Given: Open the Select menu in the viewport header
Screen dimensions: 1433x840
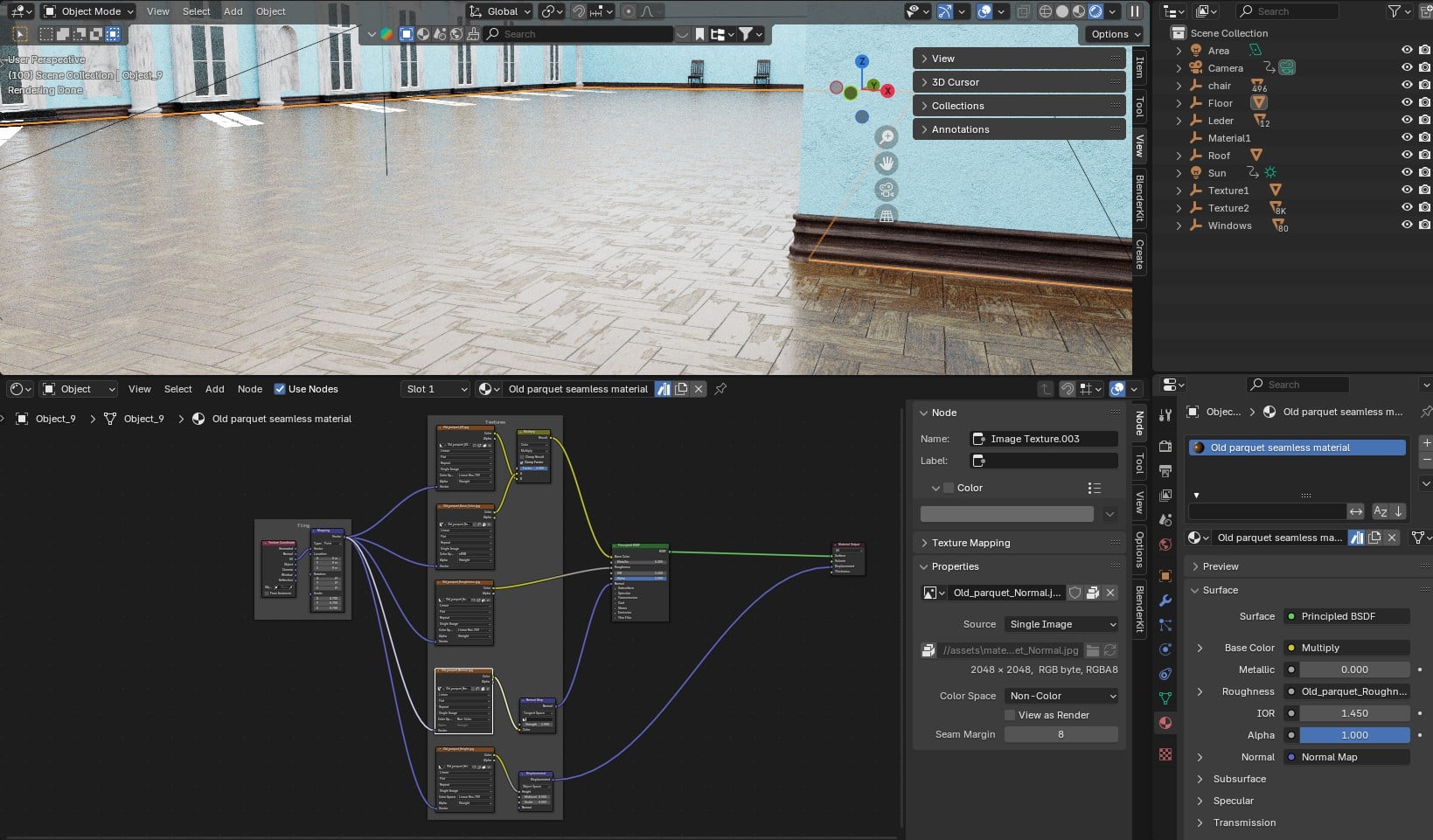Looking at the screenshot, I should click(x=196, y=10).
